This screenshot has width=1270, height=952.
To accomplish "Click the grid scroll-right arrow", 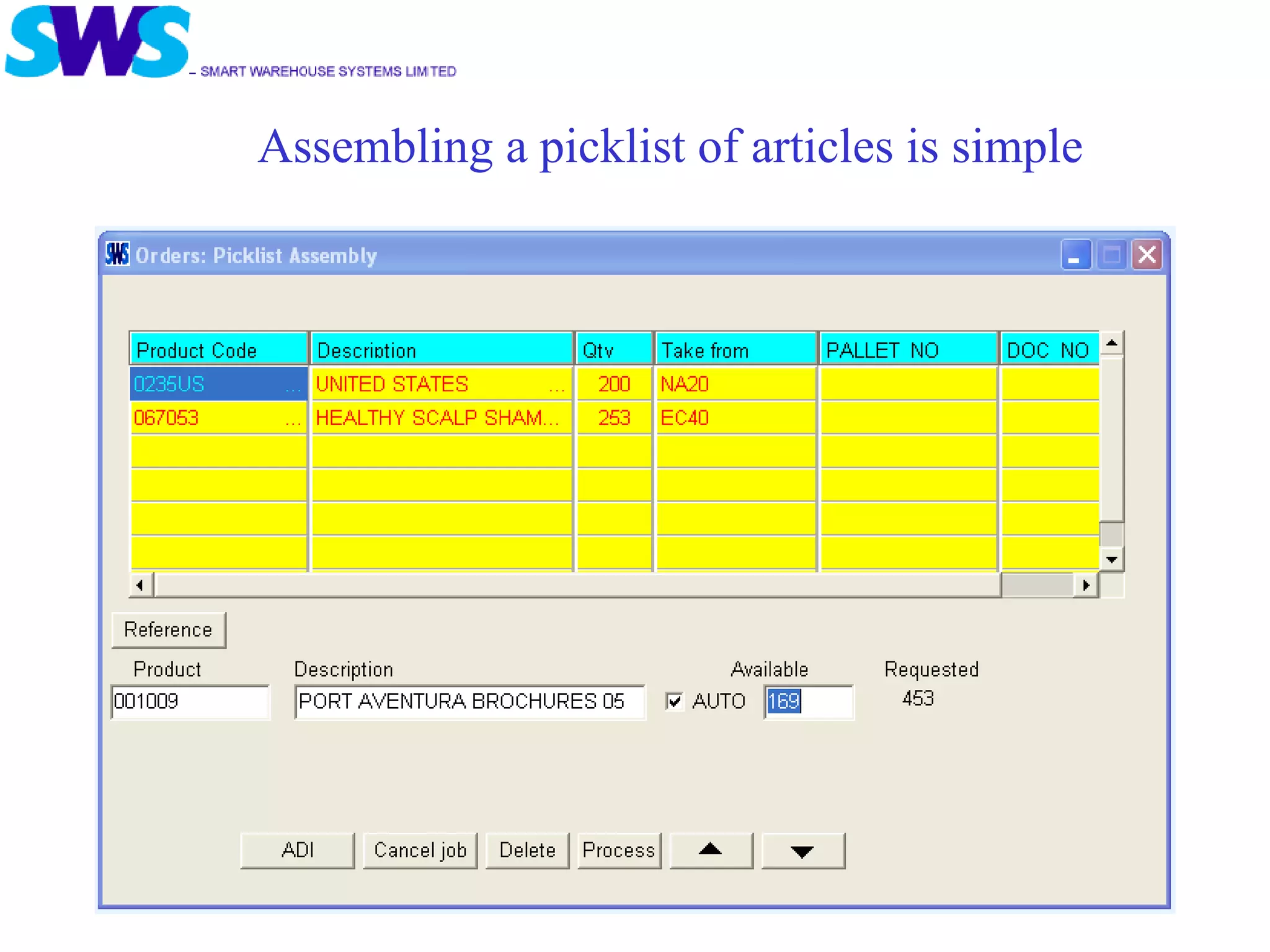I will 1086,585.
